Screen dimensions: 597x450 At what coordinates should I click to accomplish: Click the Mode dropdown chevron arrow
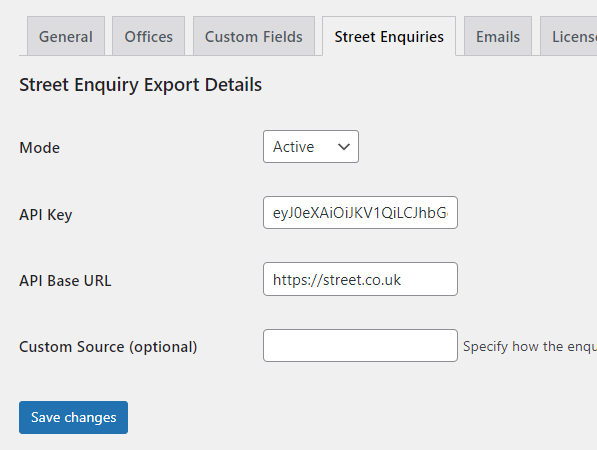pyautogui.click(x=344, y=147)
